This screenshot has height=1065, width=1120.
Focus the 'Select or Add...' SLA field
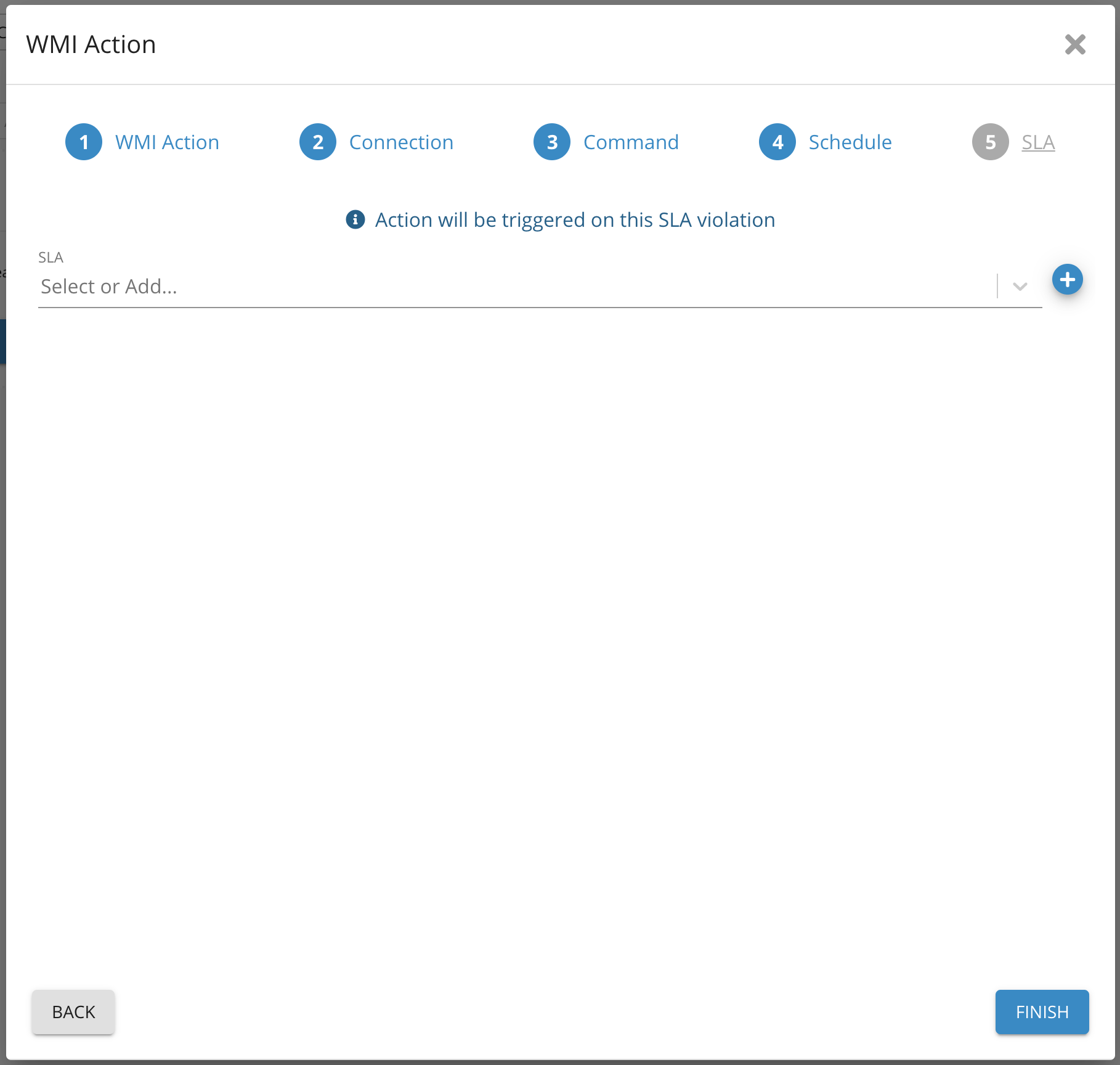(511, 287)
